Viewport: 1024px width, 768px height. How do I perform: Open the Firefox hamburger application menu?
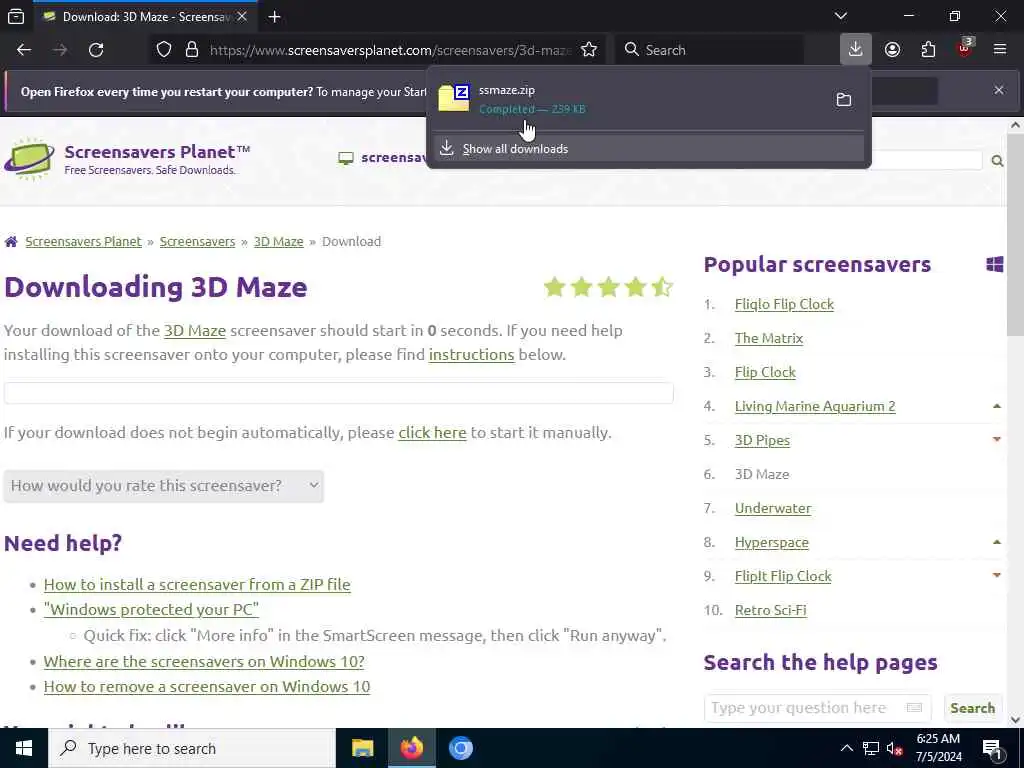coord(999,50)
